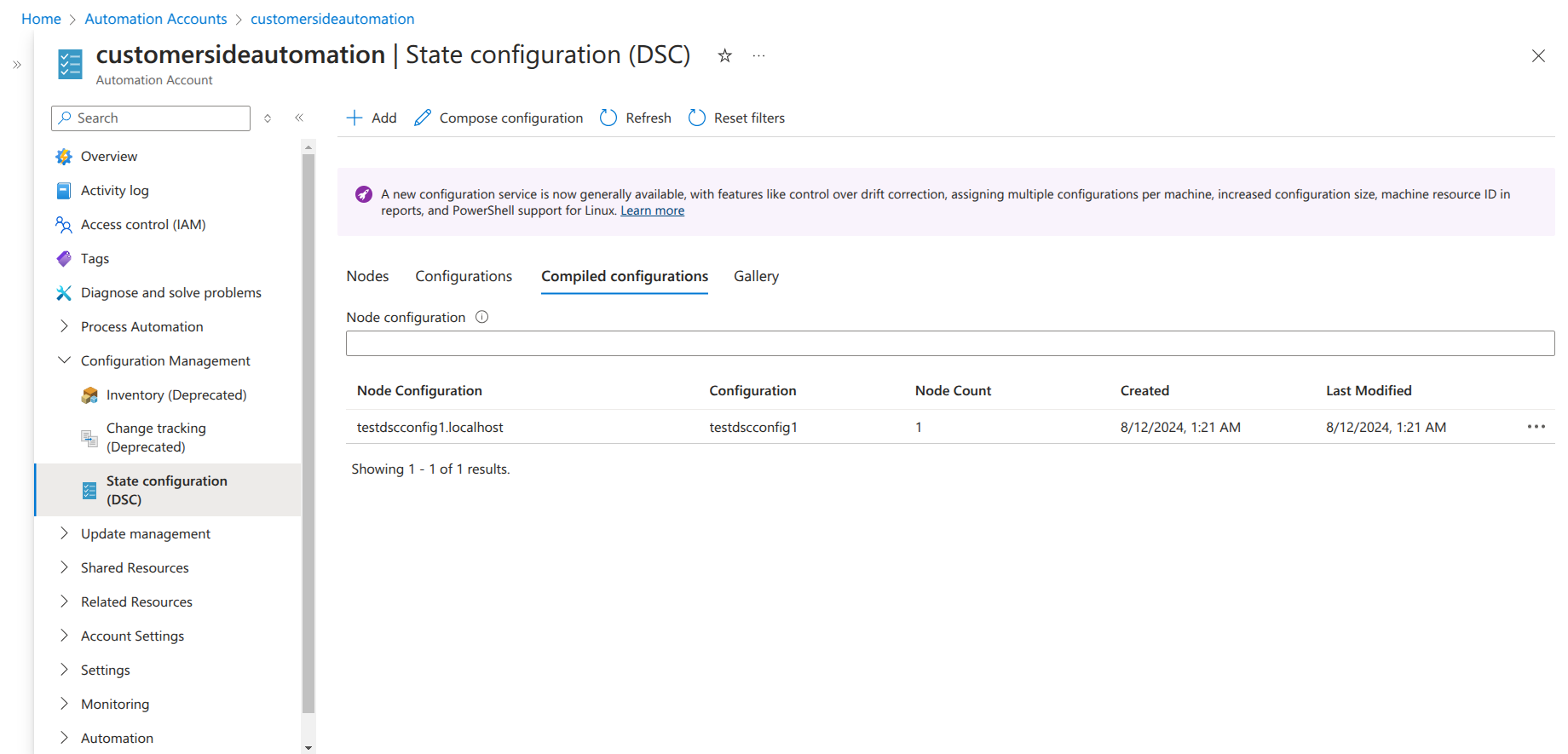This screenshot has width=1568, height=754.
Task: Expand the Shared Resources section
Action: [64, 567]
